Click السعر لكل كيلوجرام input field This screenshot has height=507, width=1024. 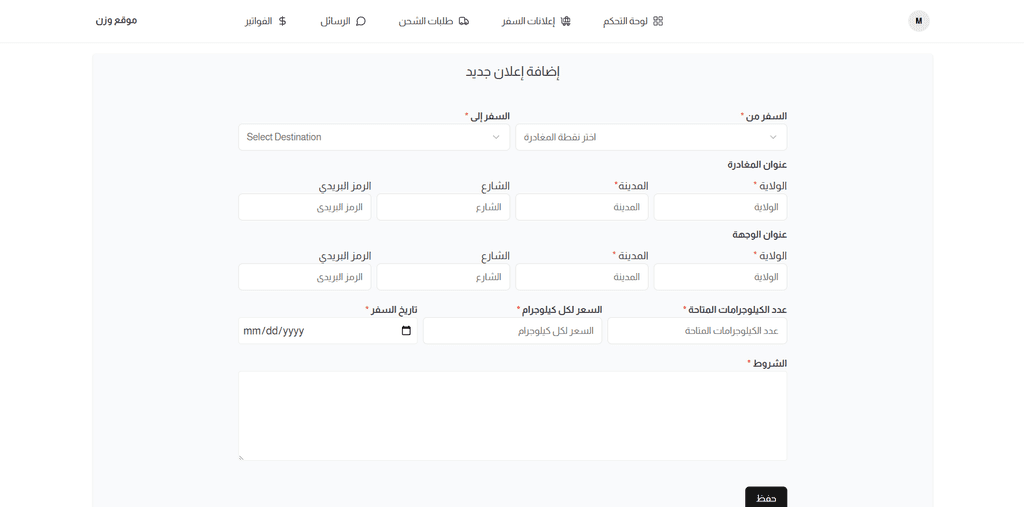pyautogui.click(x=513, y=331)
